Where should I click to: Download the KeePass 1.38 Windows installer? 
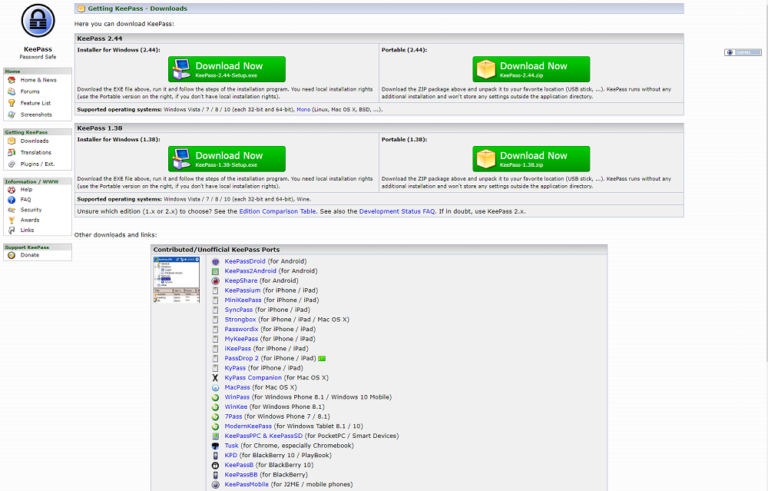pos(227,159)
